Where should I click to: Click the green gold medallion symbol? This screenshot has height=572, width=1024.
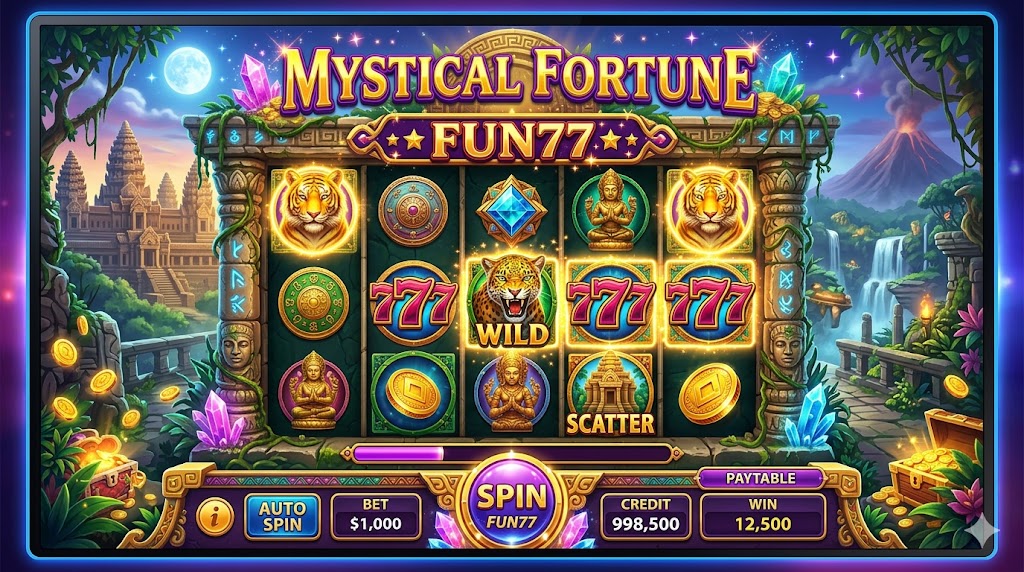pos(313,302)
